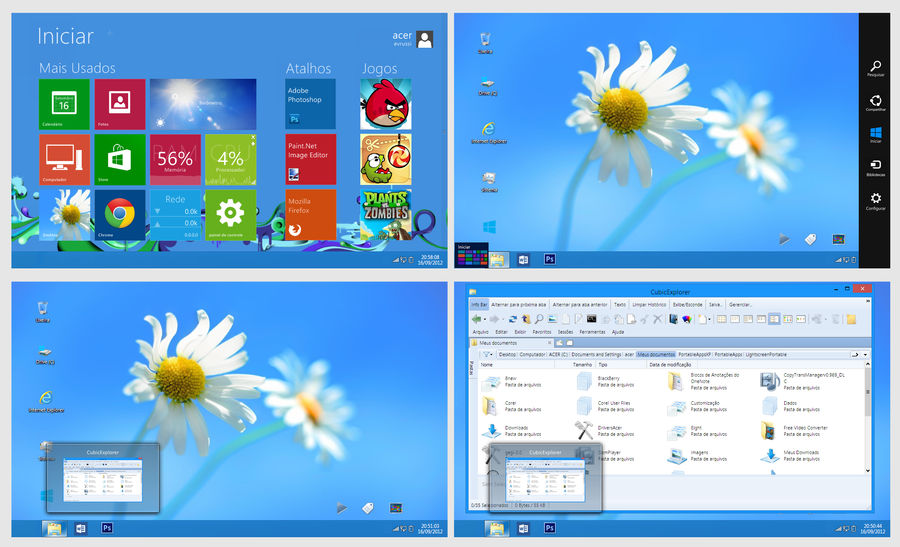
Task: Click the CubicExplorer file list vertical scrollbar
Action: coord(867,417)
